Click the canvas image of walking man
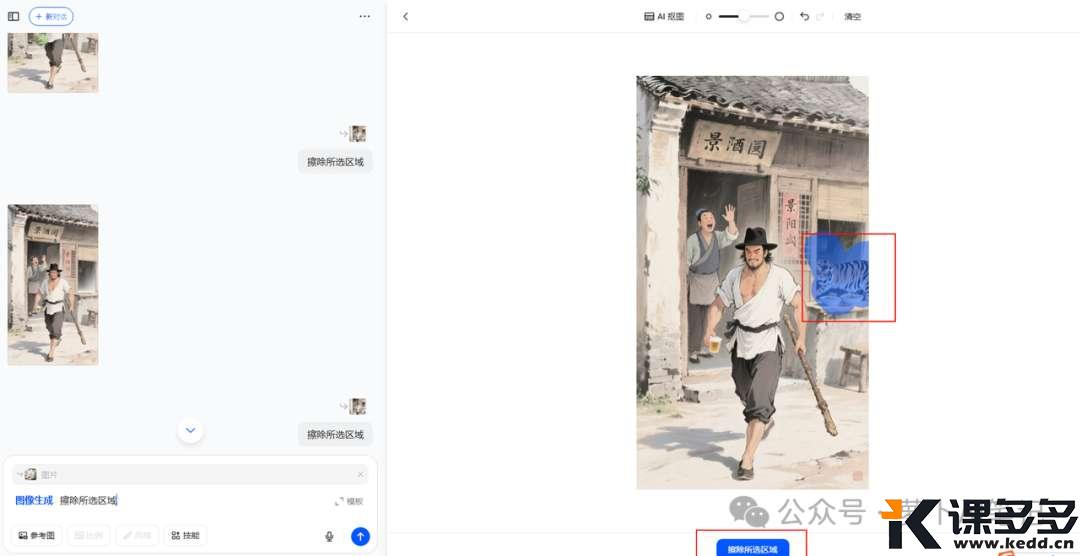Viewport: 1080px width, 556px height. pyautogui.click(x=752, y=282)
